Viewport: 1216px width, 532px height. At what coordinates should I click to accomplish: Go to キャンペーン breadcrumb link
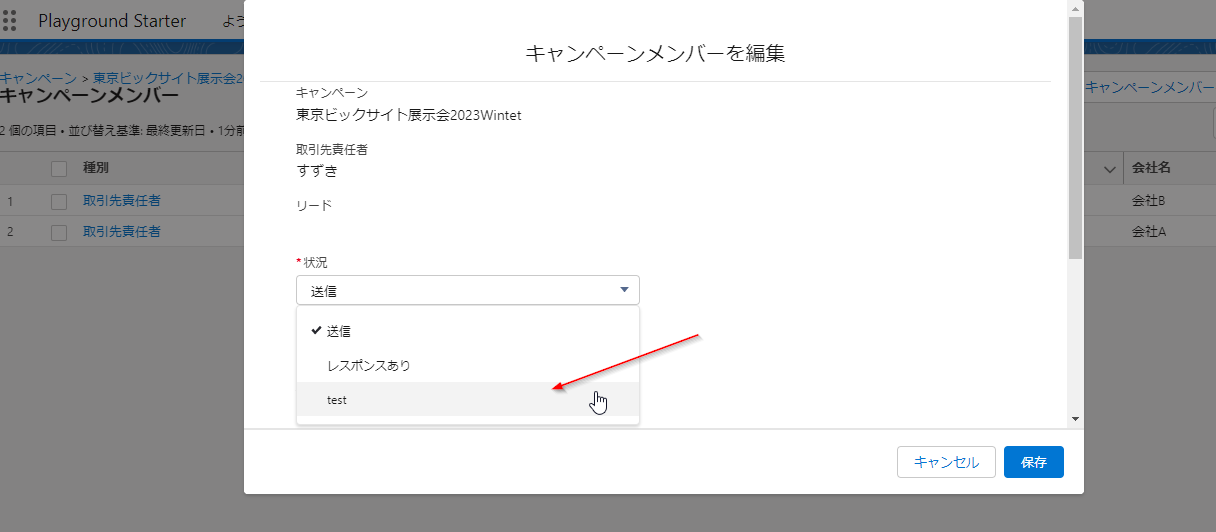(38, 77)
